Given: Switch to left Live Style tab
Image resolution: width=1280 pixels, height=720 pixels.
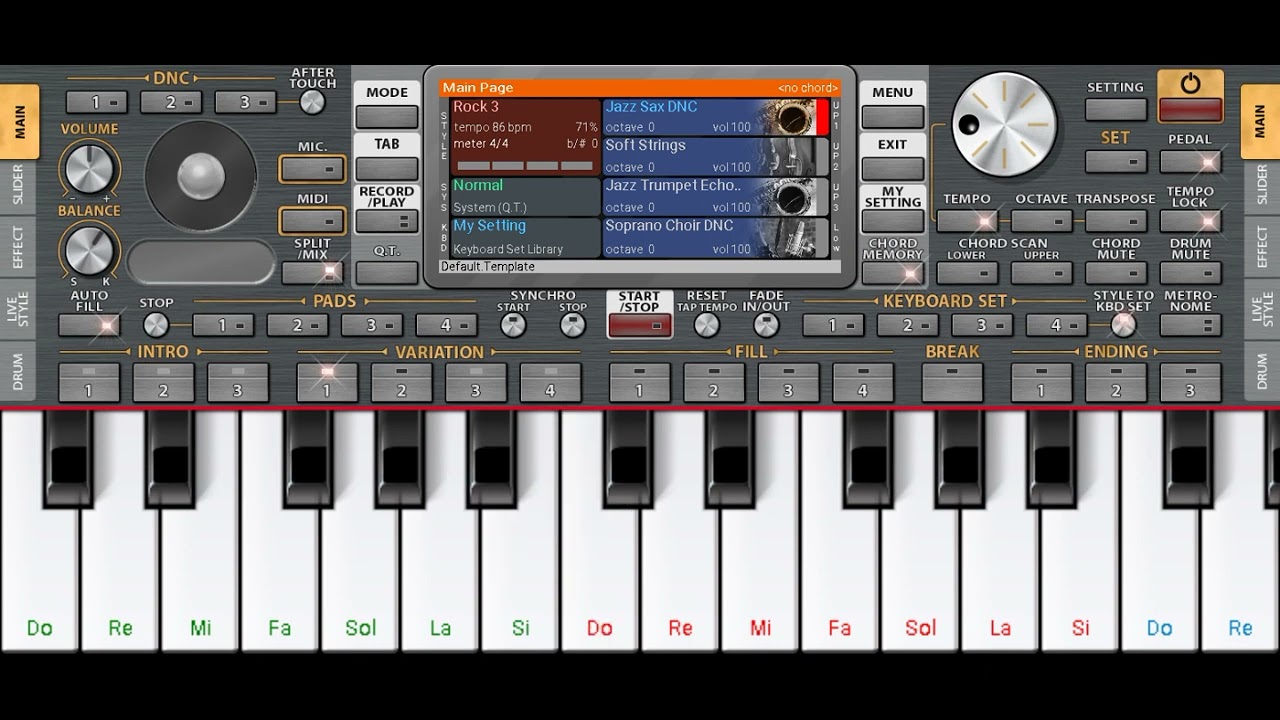Looking at the screenshot, I should (x=19, y=309).
